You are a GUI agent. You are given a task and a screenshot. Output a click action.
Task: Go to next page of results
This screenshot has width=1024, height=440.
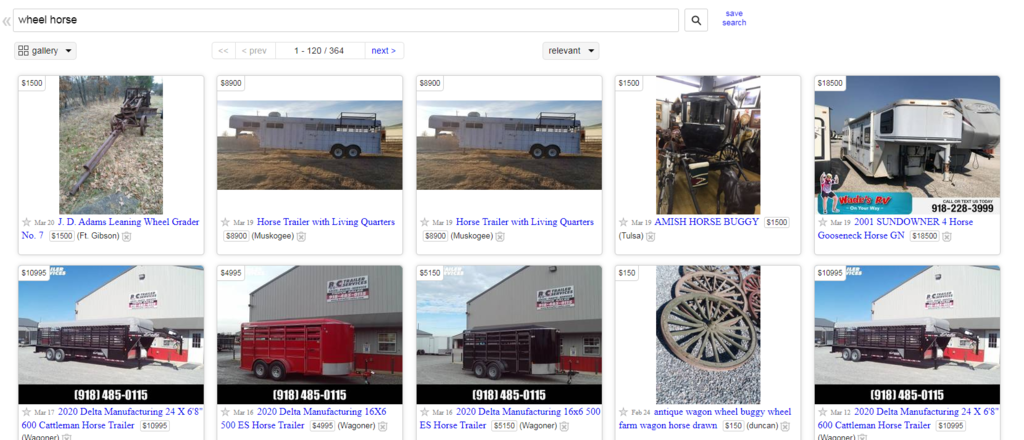tap(383, 50)
